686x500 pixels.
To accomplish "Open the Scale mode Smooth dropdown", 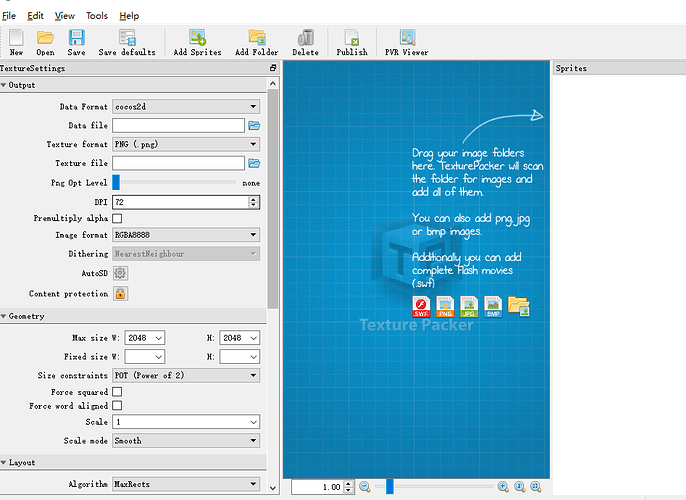I will point(186,441).
